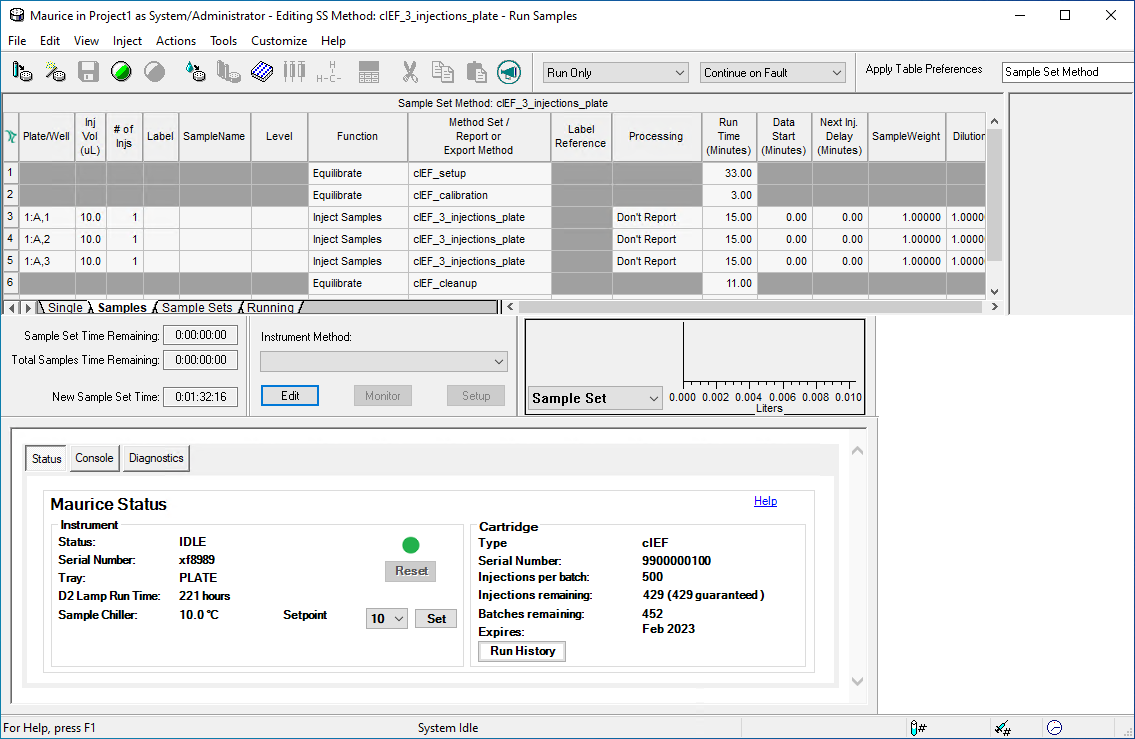Image resolution: width=1135 pixels, height=739 pixels.
Task: Switch to the Single tab
Action: pyautogui.click(x=65, y=308)
